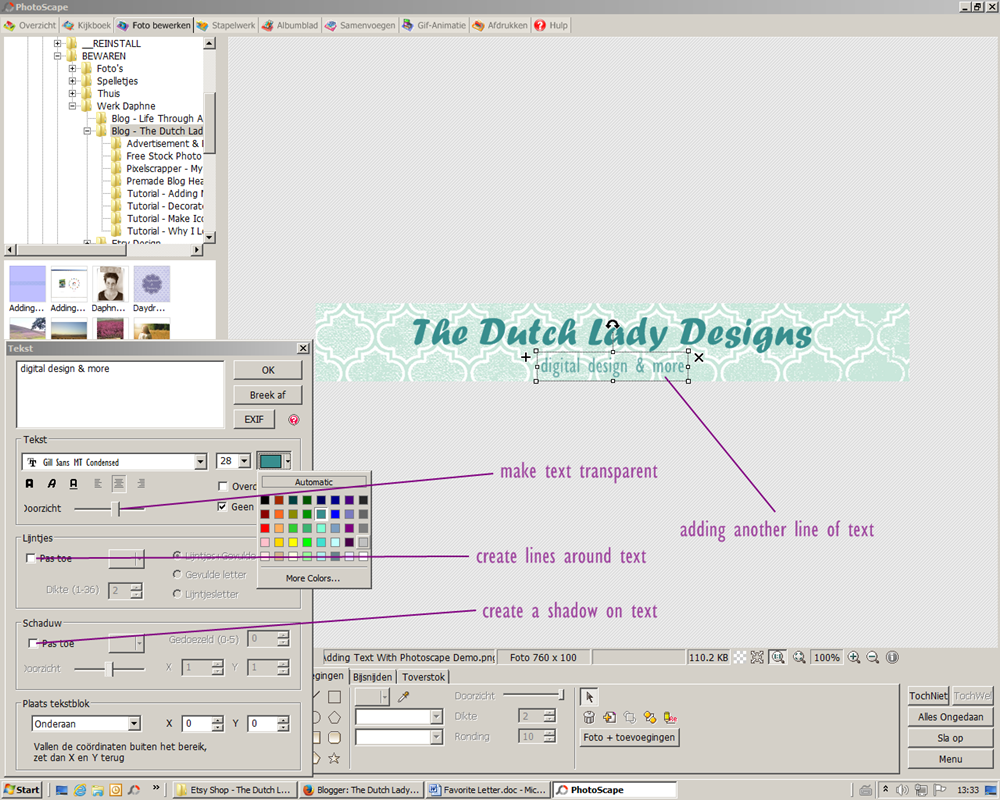
Task: Select the Lijntjesletter radio button
Action: point(177,594)
